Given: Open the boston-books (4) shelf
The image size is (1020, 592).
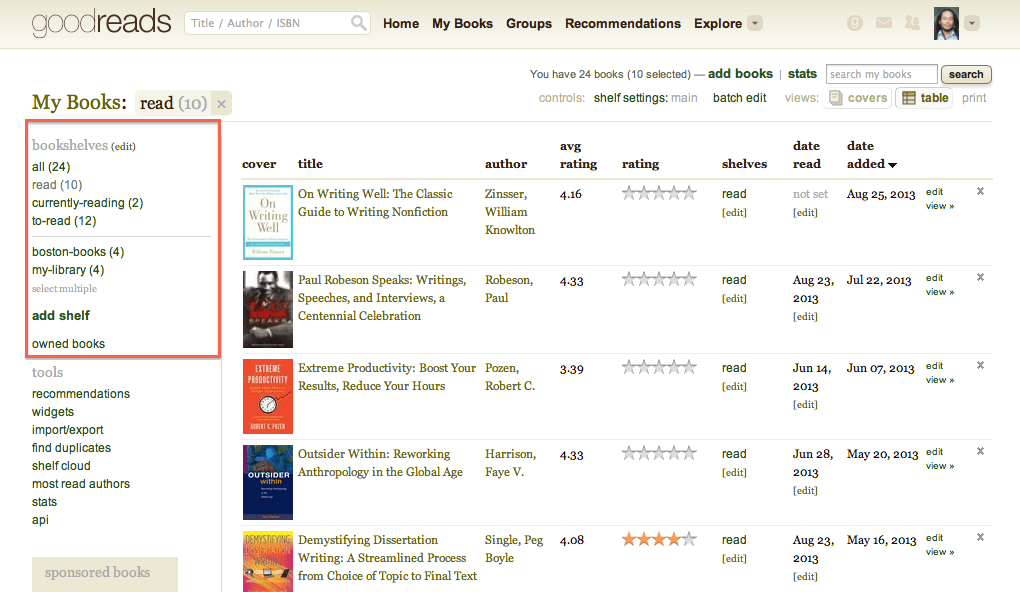Looking at the screenshot, I should [78, 251].
